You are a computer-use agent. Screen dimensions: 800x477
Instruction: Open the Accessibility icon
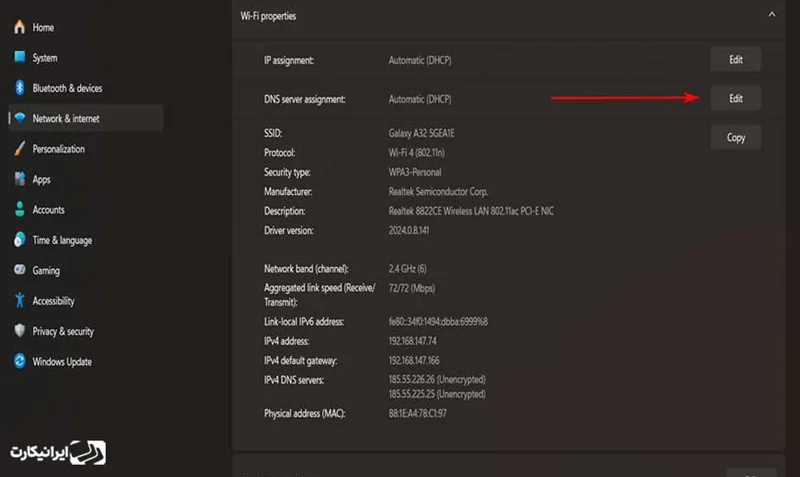click(19, 301)
